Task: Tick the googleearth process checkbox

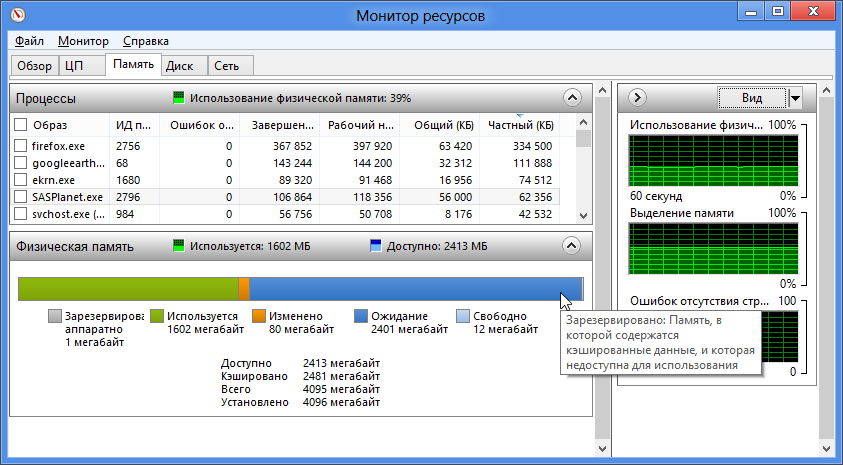Action: tap(20, 163)
